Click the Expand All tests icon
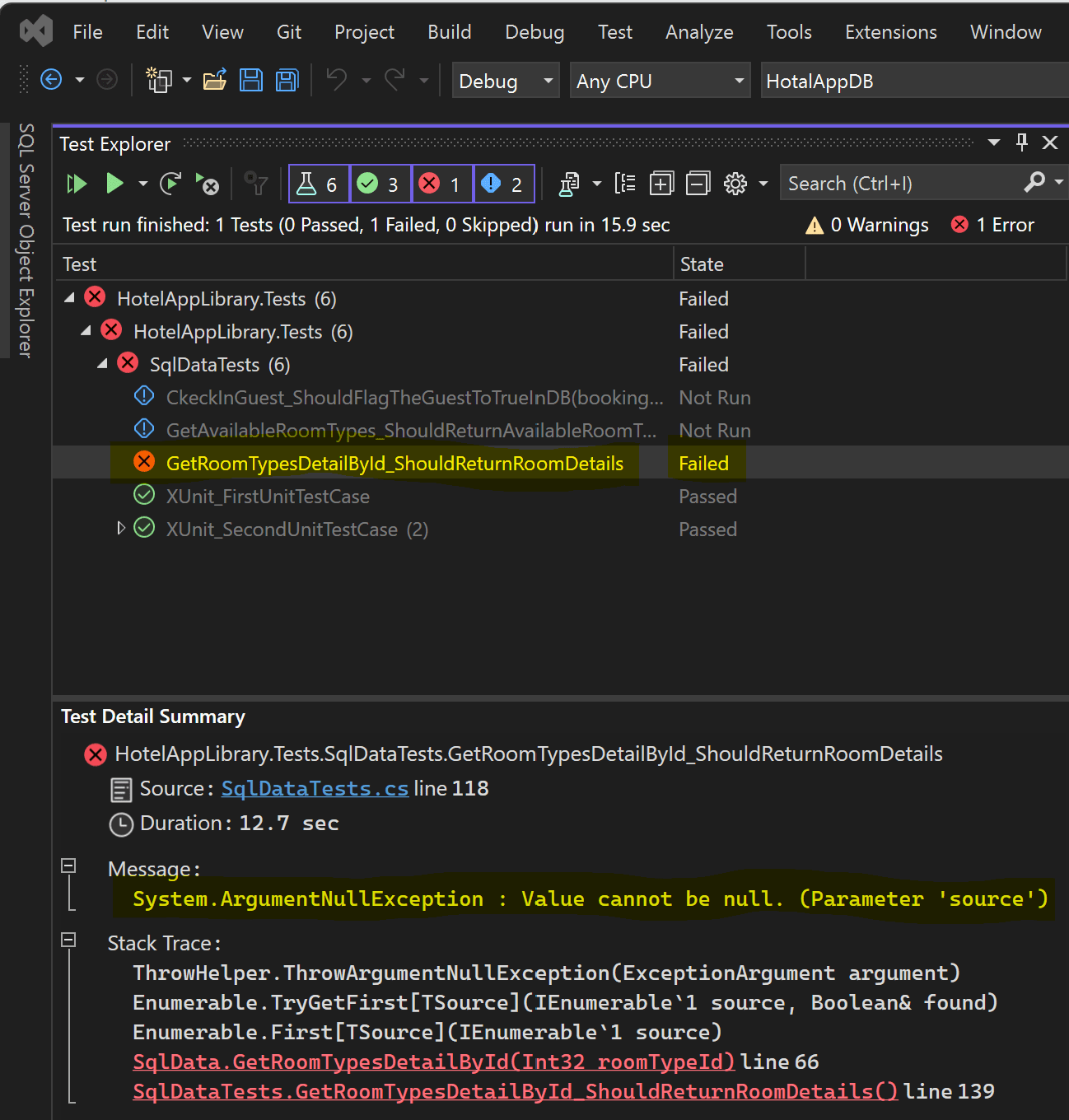 tap(661, 183)
